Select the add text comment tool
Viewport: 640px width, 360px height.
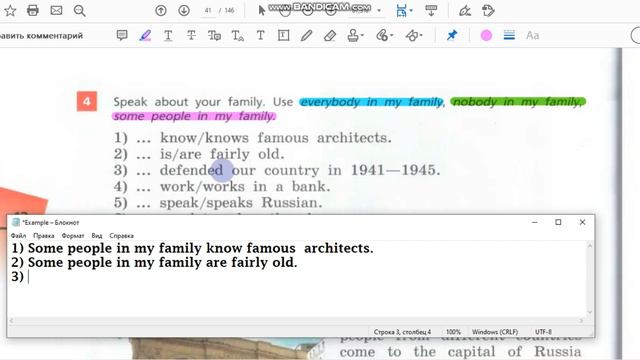[x=260, y=36]
